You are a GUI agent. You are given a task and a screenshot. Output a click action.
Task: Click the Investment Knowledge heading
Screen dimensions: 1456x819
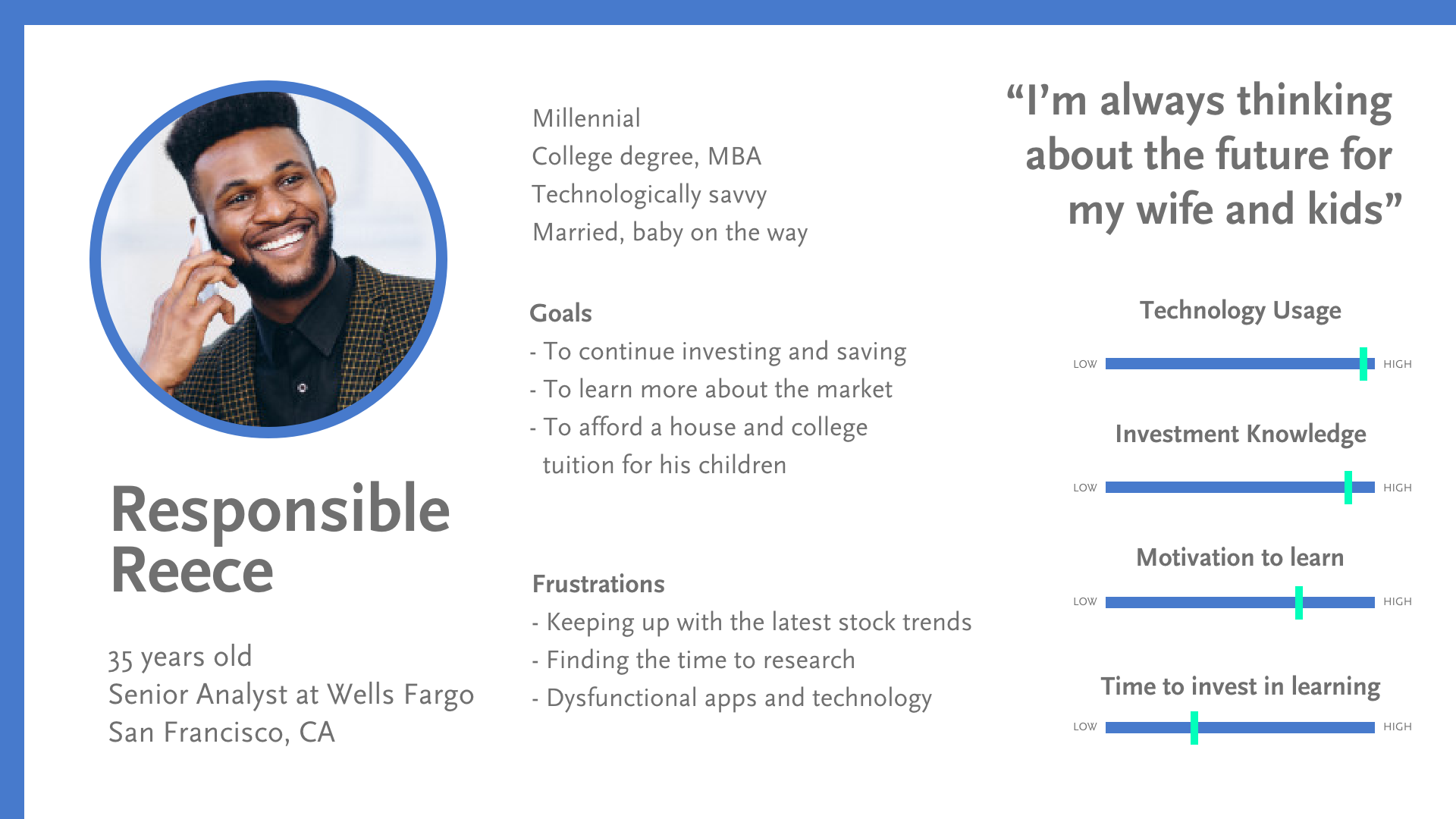coord(1241,434)
